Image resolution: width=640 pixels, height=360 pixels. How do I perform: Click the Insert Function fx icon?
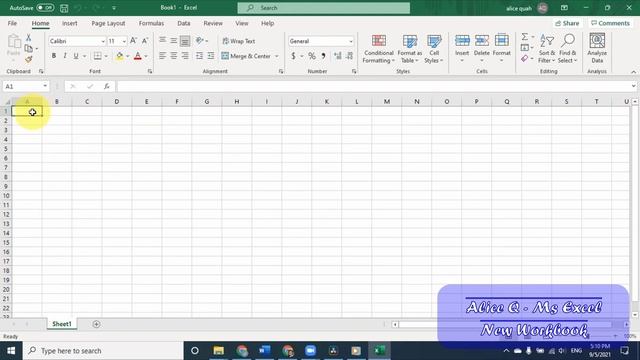107,86
